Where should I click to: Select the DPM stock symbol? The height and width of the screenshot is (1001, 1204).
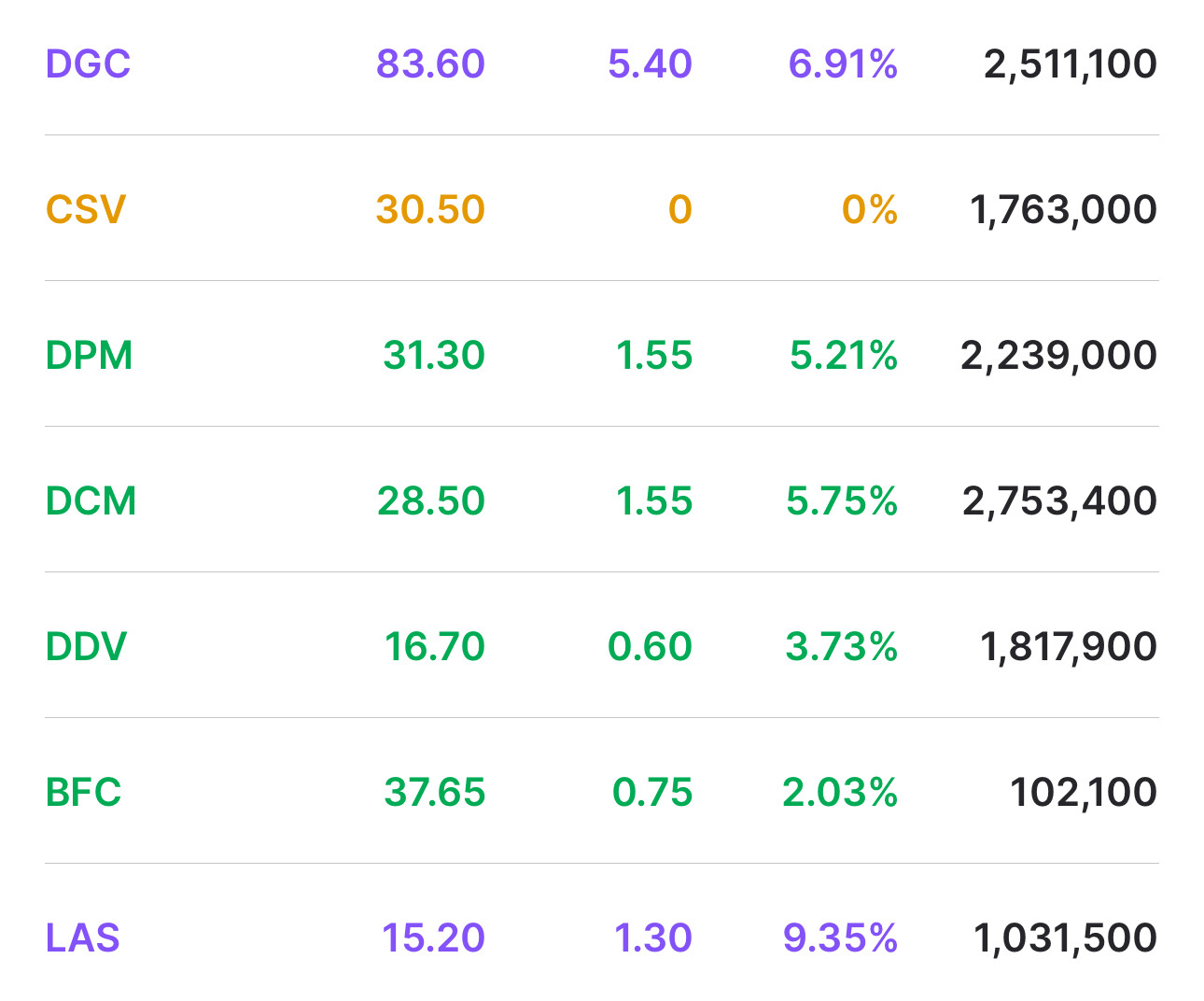click(89, 356)
